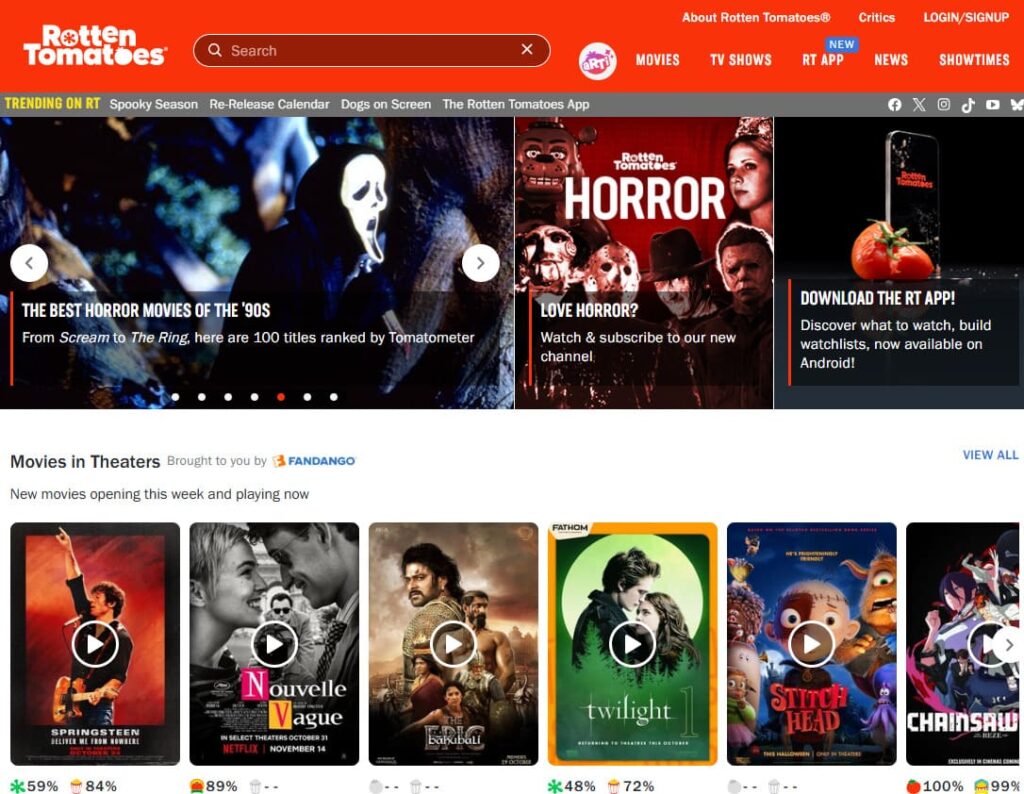Play the Nouvelle Vague trailer

tap(274, 644)
